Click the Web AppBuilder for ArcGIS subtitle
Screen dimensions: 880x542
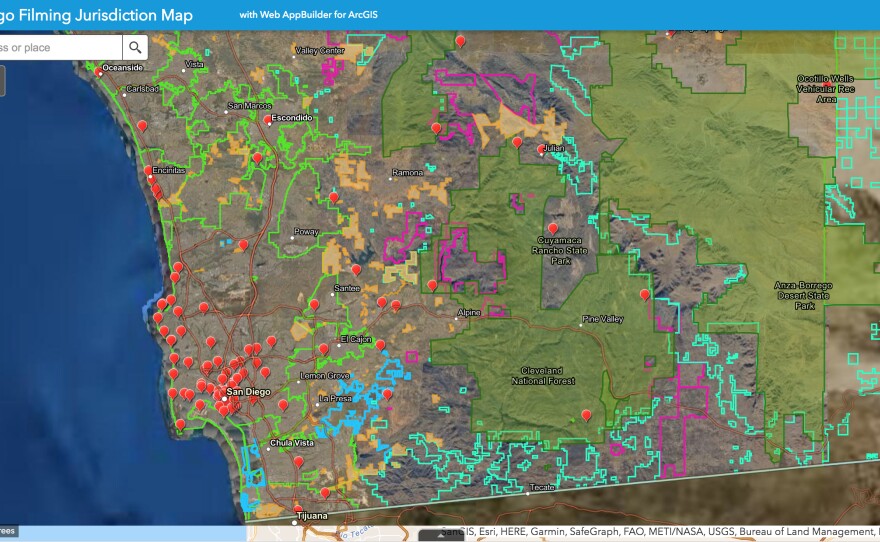(x=308, y=15)
